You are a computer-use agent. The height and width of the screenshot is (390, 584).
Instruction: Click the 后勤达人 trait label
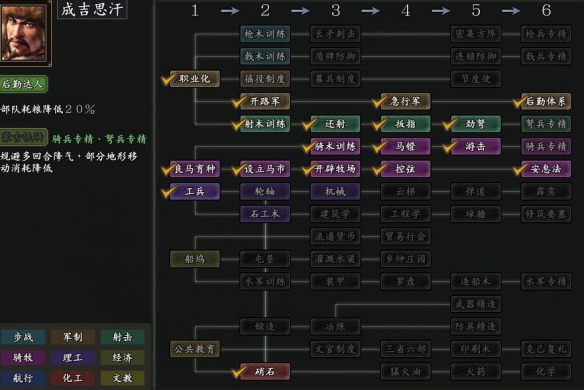coord(23,84)
